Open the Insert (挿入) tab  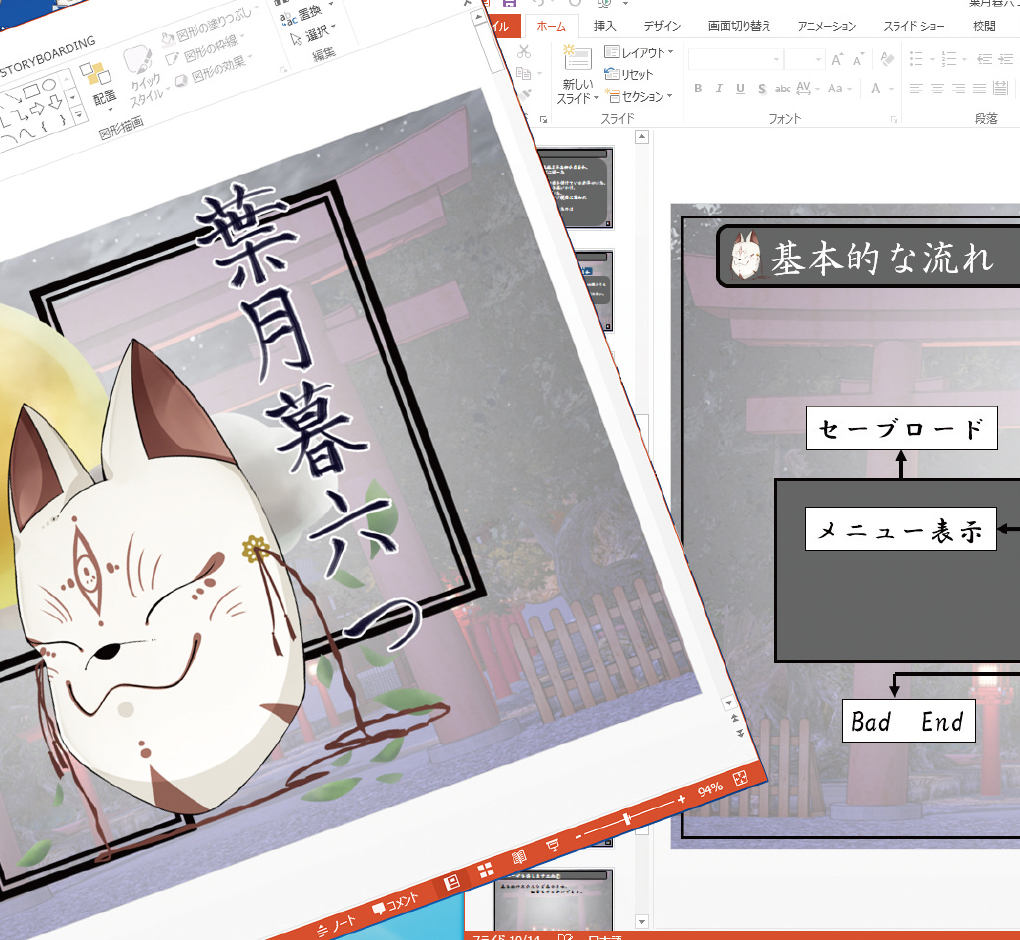[x=605, y=26]
